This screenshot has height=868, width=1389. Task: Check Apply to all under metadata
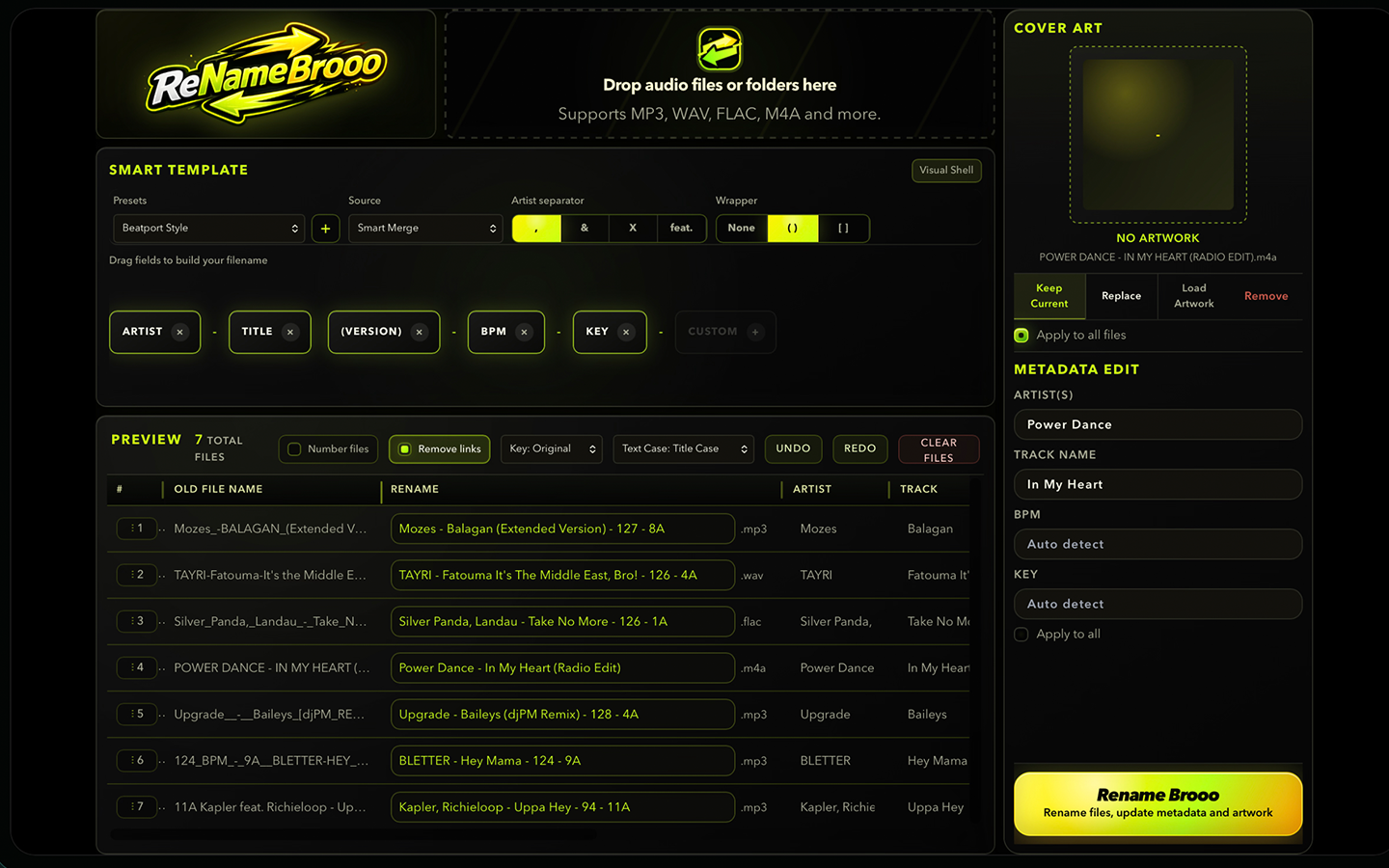coord(1021,635)
